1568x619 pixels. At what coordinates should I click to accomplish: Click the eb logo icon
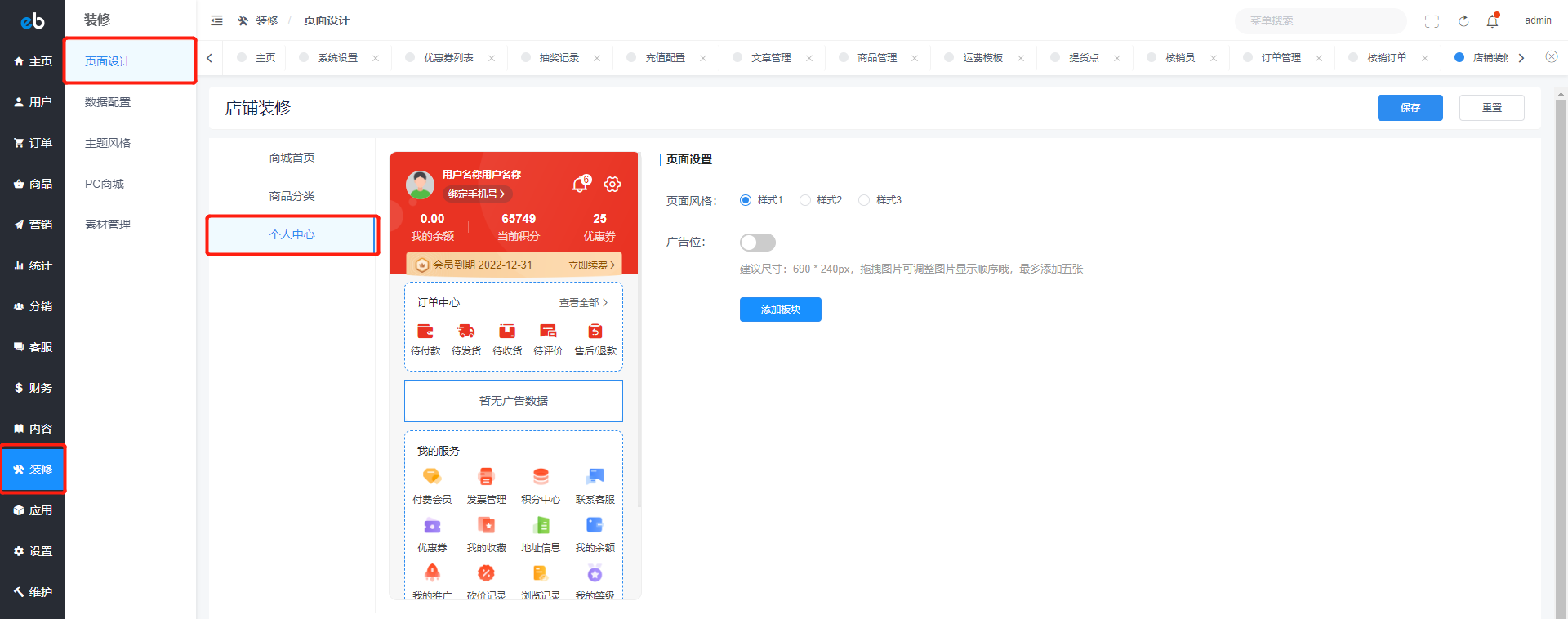(x=33, y=21)
